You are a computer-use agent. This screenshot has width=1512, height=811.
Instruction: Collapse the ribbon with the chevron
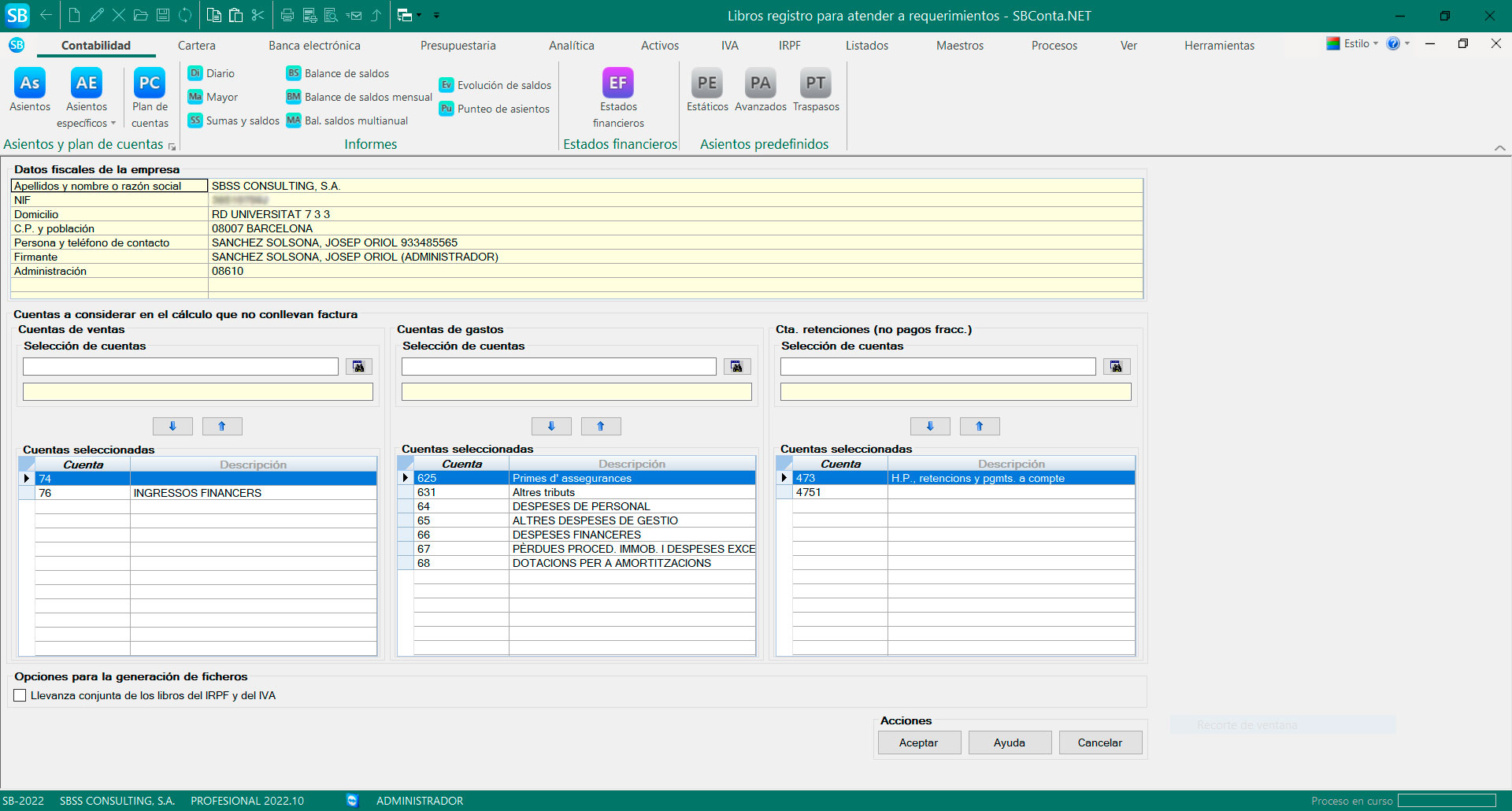(x=1499, y=147)
